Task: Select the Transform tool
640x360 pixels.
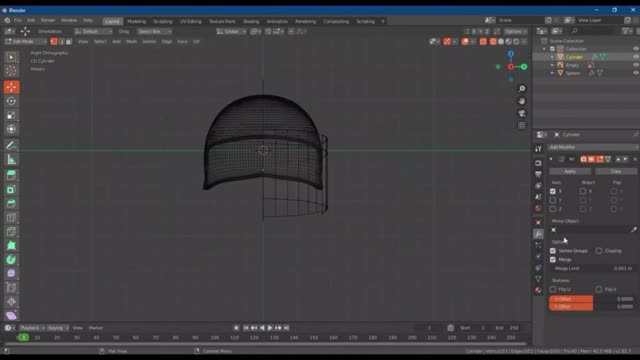Action: click(x=11, y=129)
